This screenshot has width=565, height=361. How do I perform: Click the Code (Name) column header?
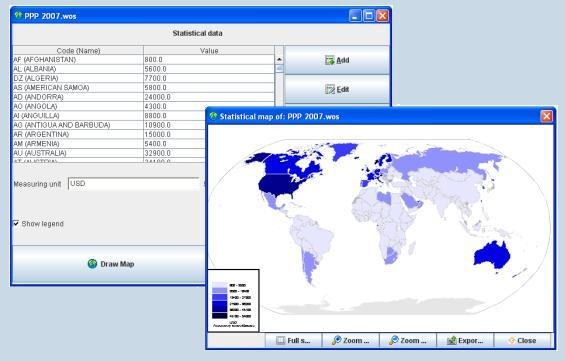coord(78,50)
